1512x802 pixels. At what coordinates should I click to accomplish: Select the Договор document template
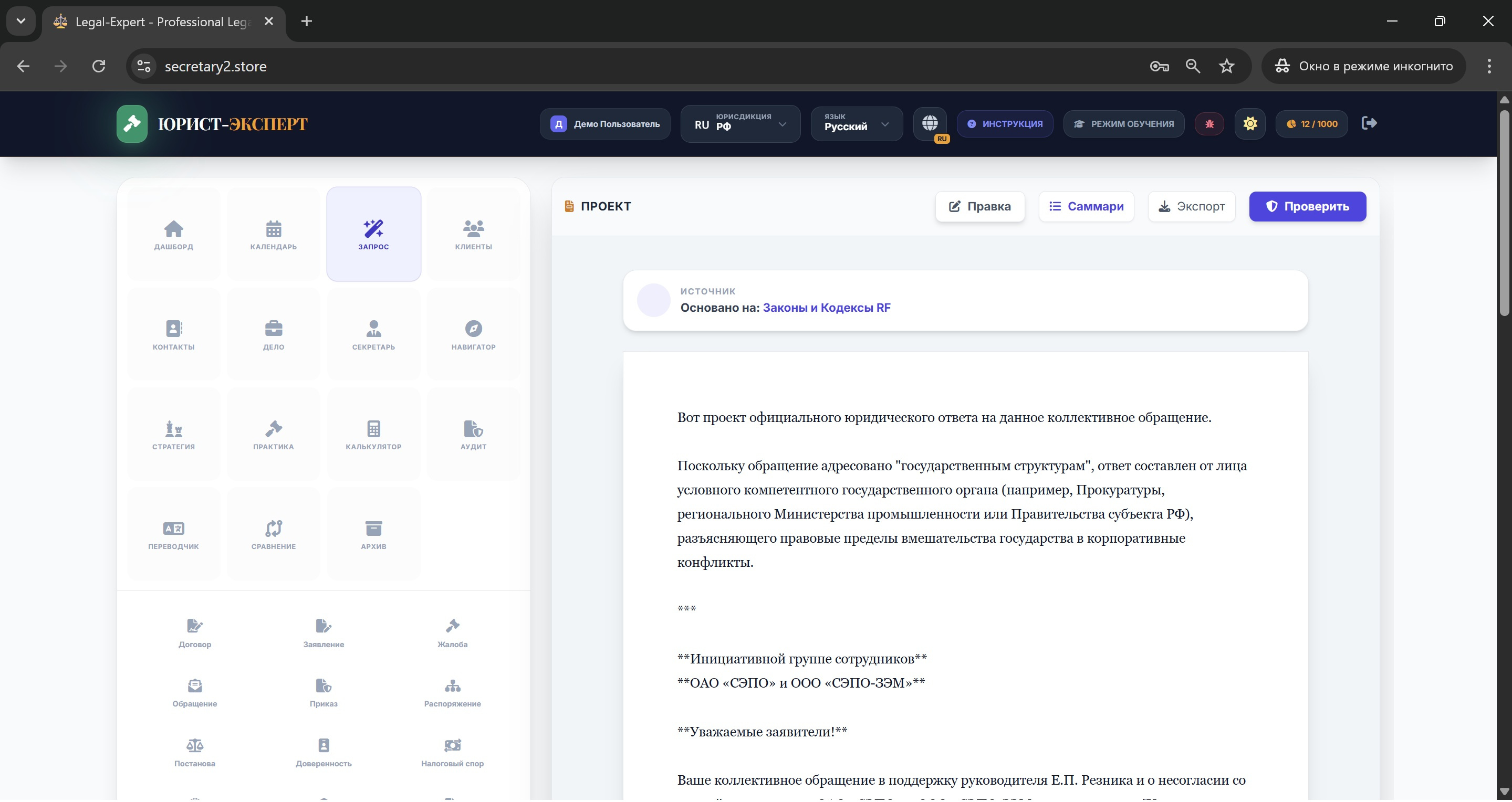(195, 633)
